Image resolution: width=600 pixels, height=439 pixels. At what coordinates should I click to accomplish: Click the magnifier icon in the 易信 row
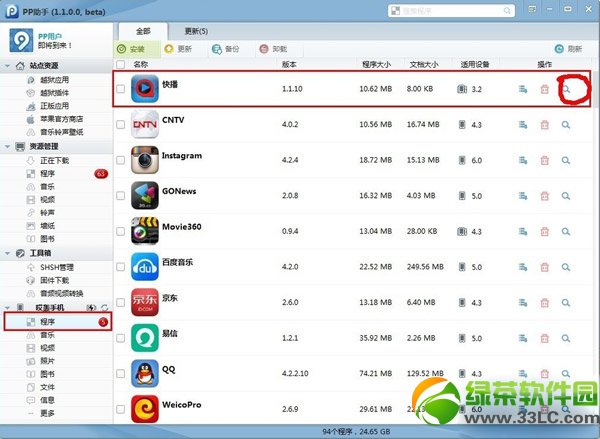tap(566, 338)
